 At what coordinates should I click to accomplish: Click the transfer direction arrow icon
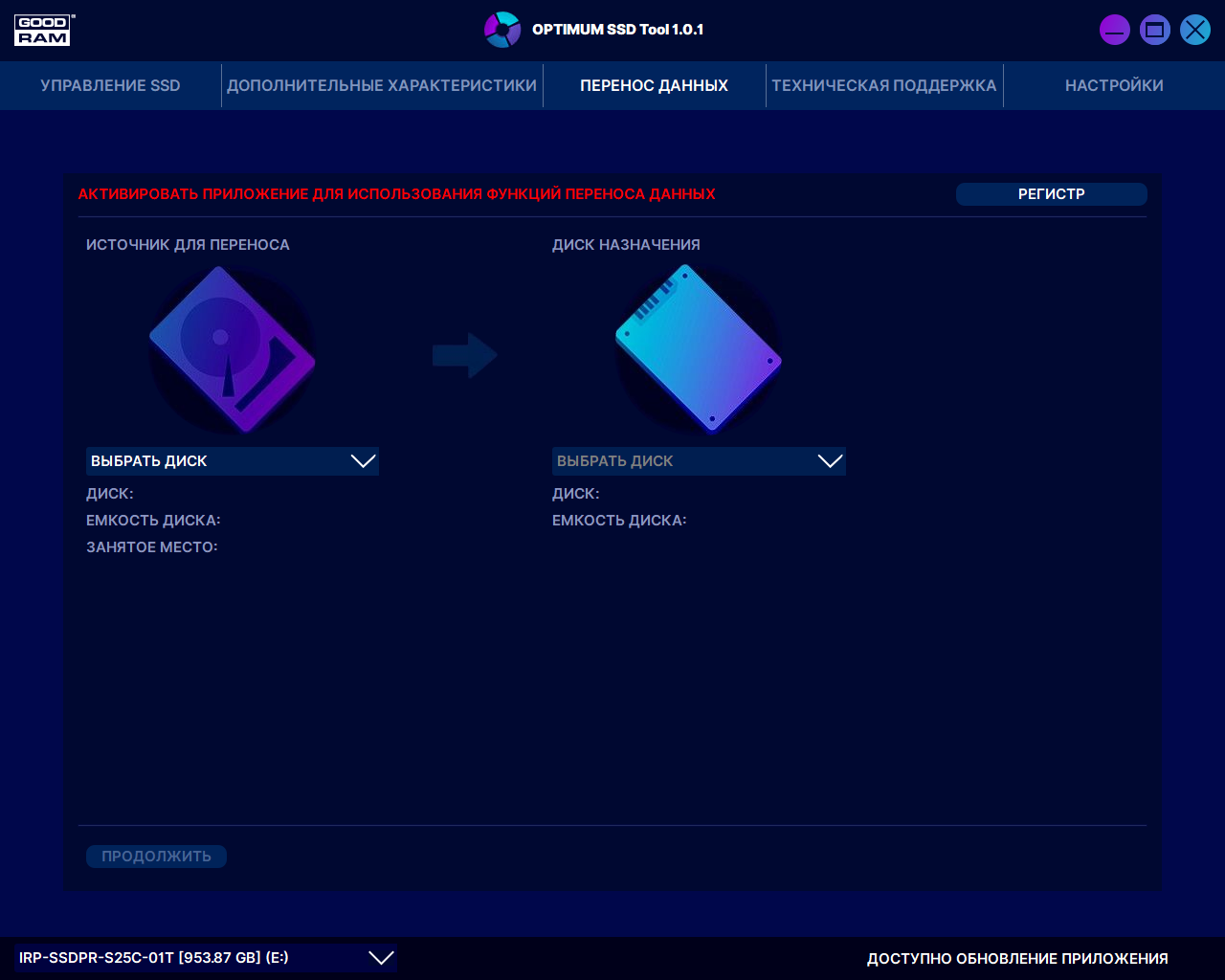pos(464,355)
